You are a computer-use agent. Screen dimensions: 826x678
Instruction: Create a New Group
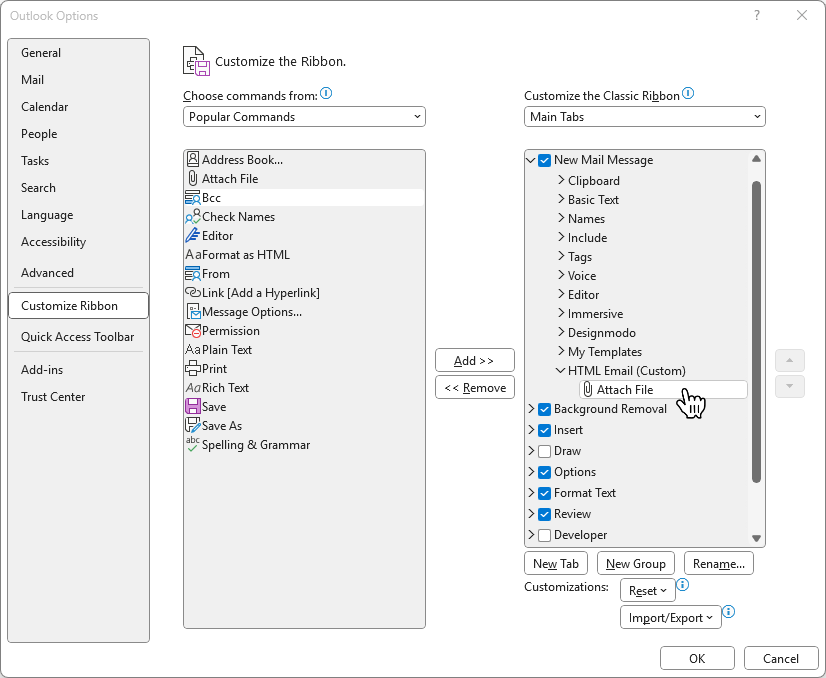coord(635,564)
